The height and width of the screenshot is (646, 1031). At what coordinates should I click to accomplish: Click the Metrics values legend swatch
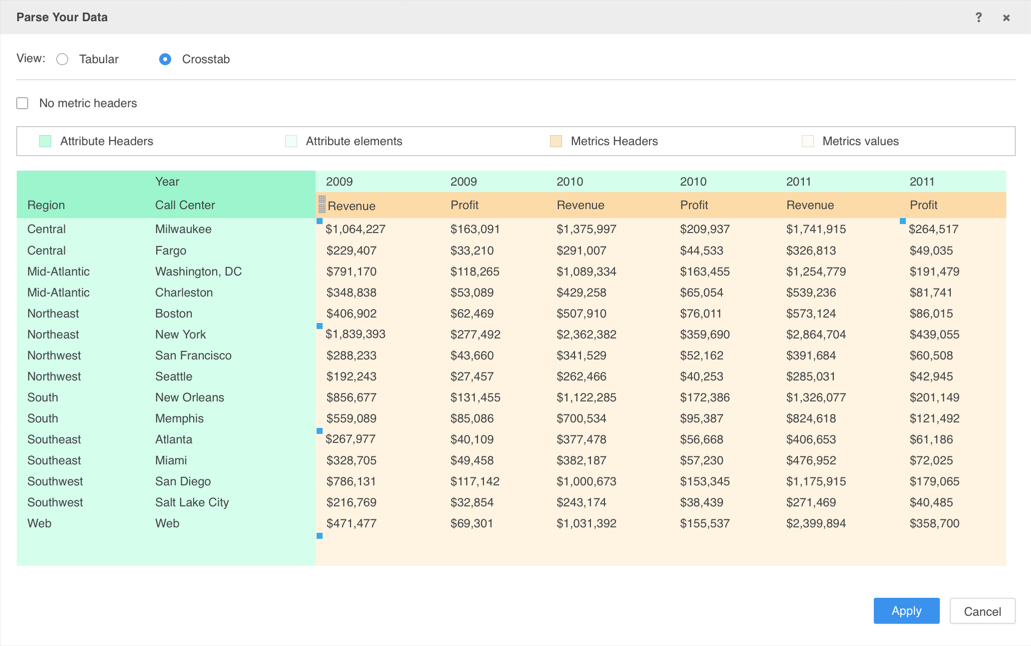point(807,141)
